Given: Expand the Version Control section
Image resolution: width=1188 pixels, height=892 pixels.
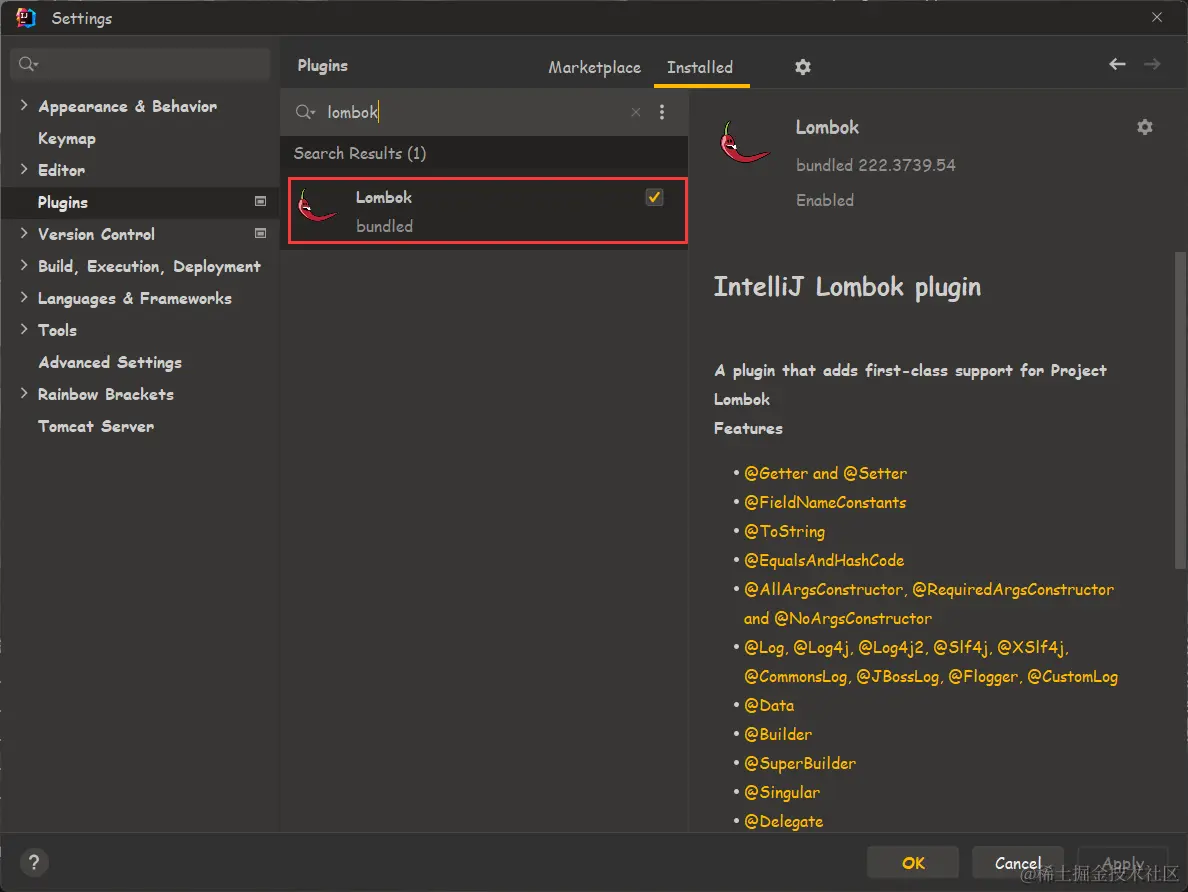Looking at the screenshot, I should tap(23, 233).
